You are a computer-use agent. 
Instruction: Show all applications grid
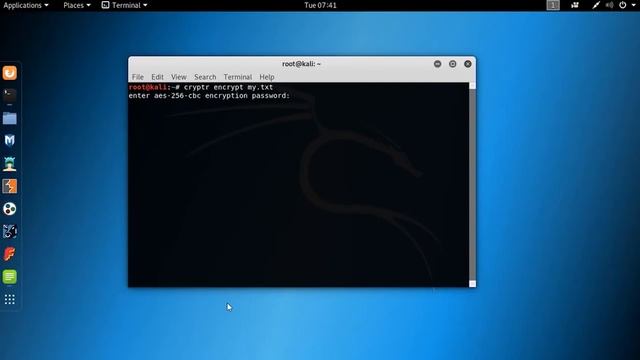[x=9, y=300]
